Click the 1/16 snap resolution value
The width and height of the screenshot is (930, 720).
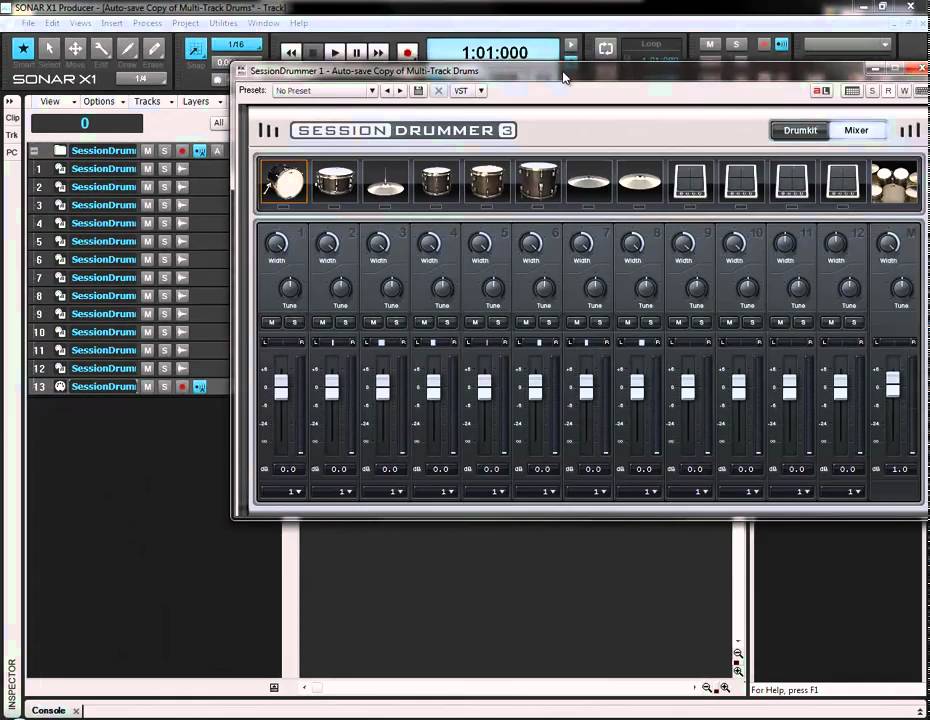pos(237,44)
